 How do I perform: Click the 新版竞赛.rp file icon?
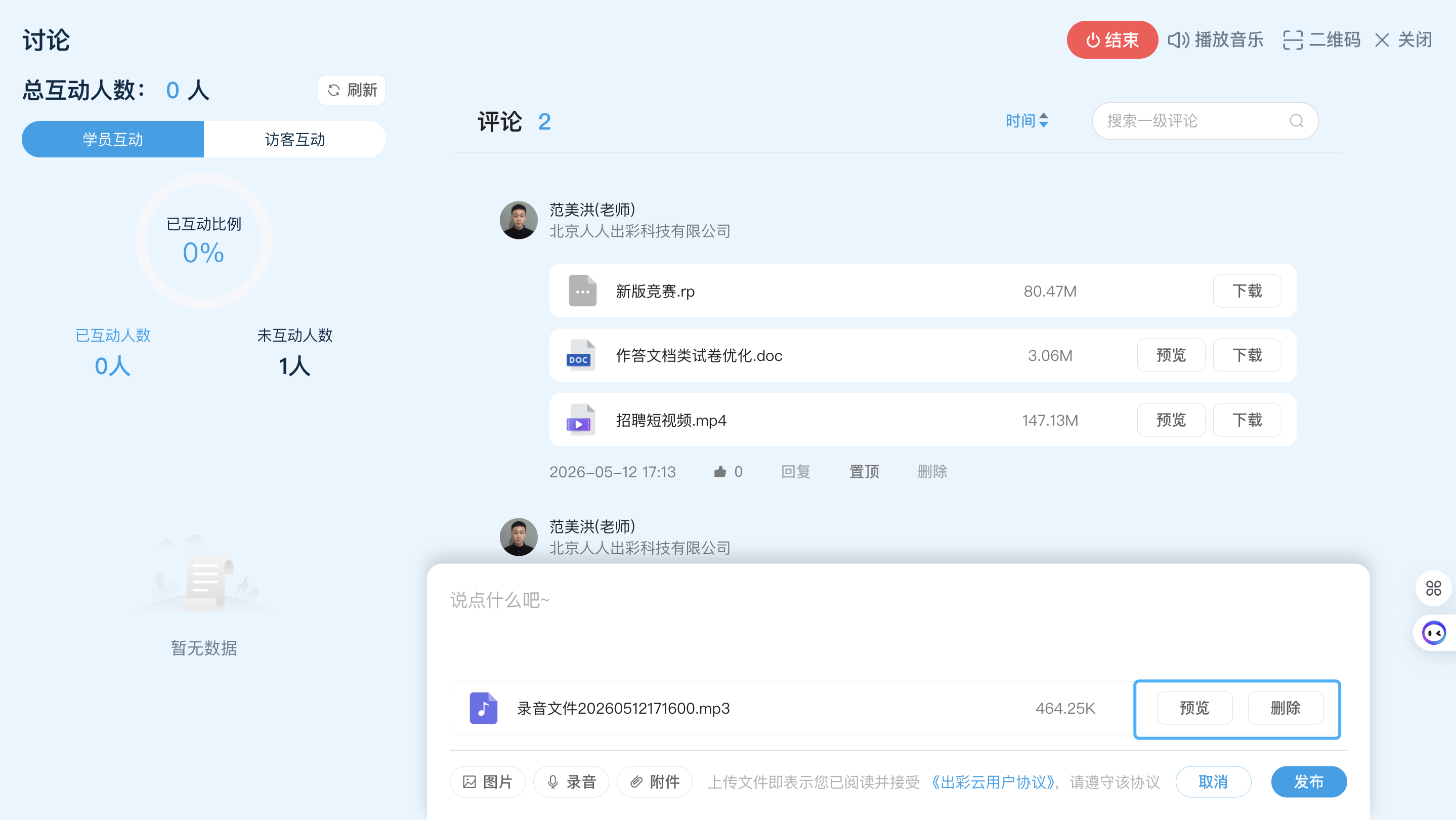(582, 291)
